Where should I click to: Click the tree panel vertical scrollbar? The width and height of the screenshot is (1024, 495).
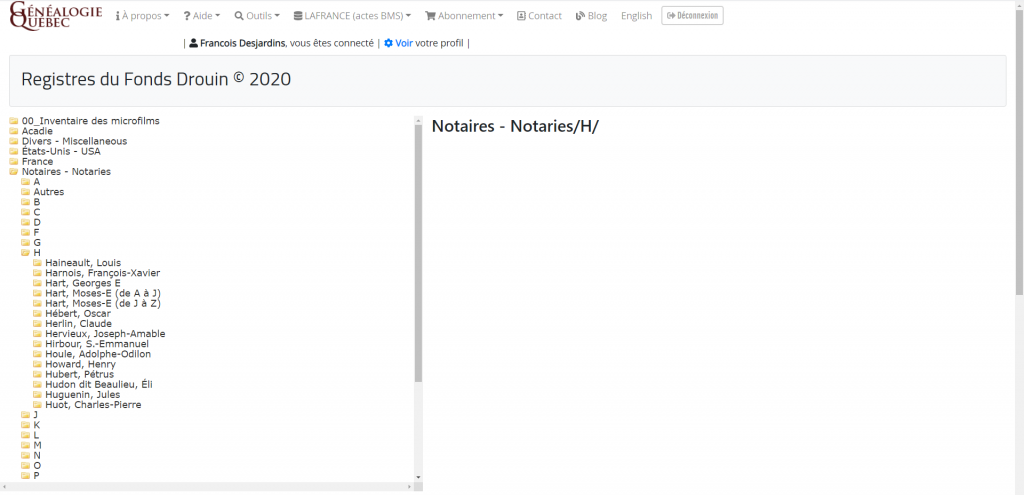pyautogui.click(x=418, y=250)
